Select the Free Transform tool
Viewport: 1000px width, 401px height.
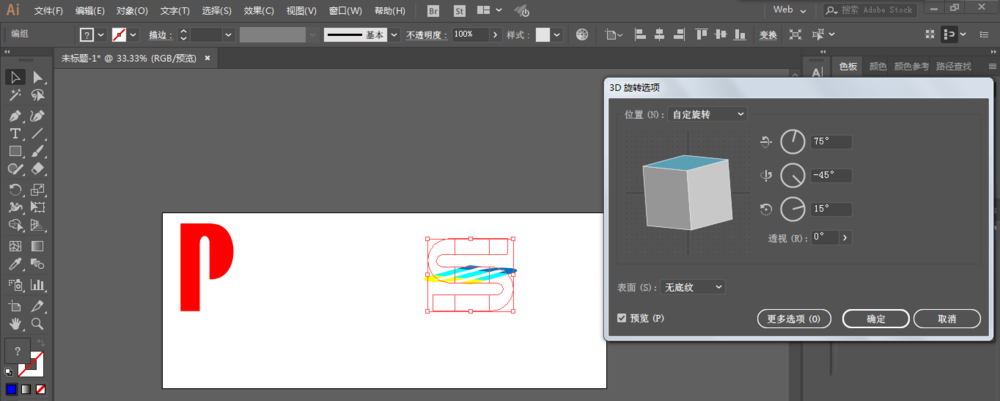point(38,207)
